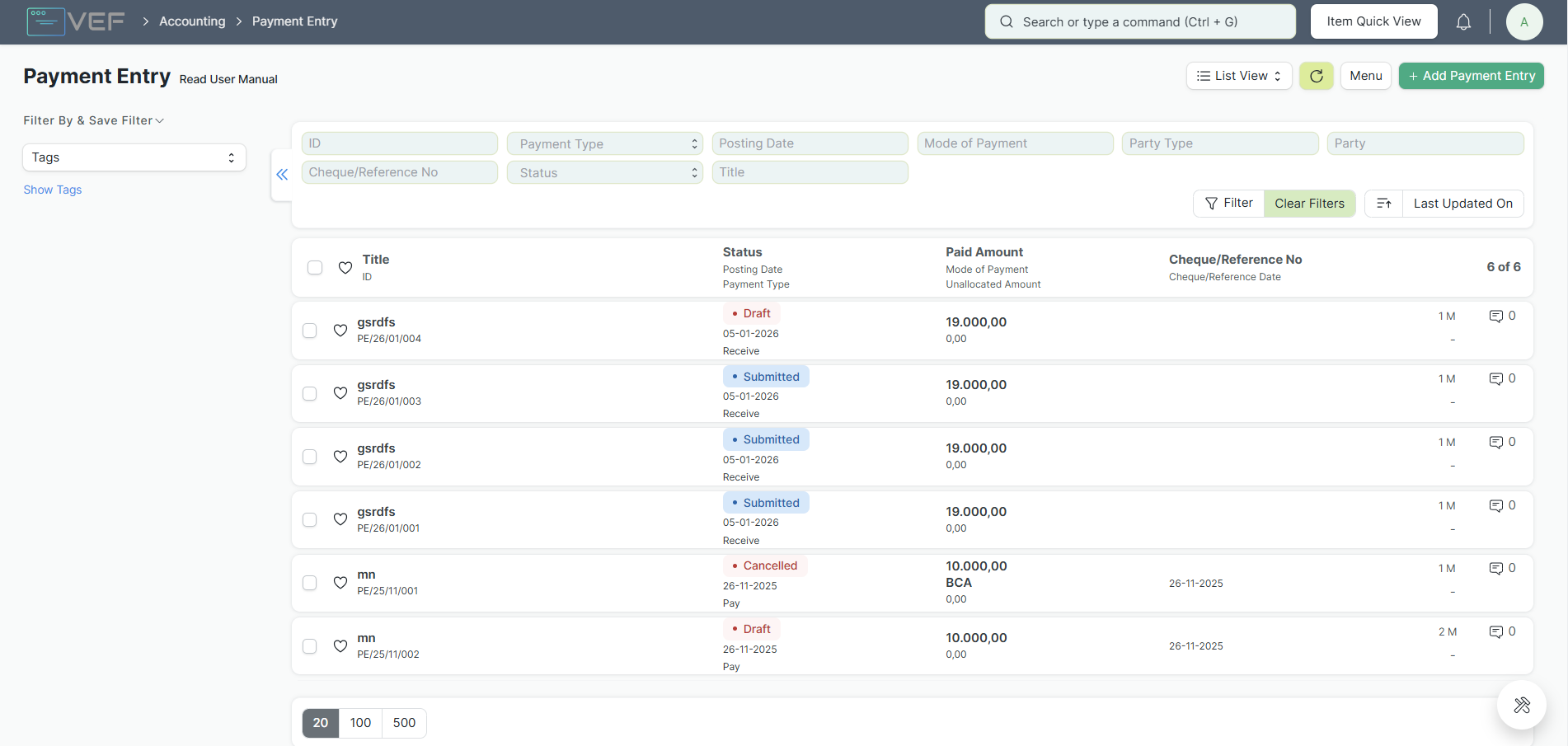Click the Posting Date filter field
1568x746 pixels.
tap(810, 143)
